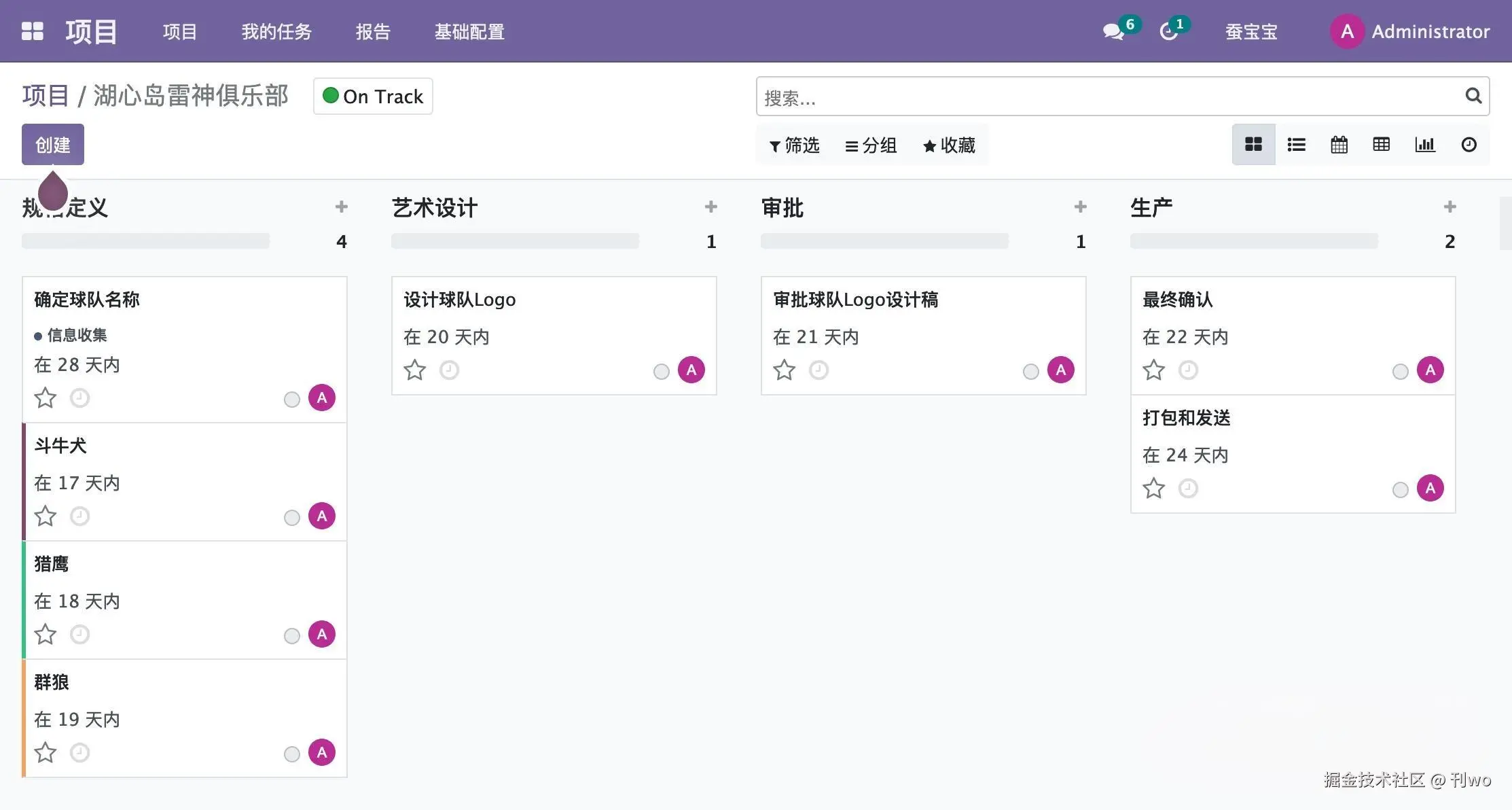Switch to the pivot table view
Screen dimensions: 1512x810
tap(1382, 144)
